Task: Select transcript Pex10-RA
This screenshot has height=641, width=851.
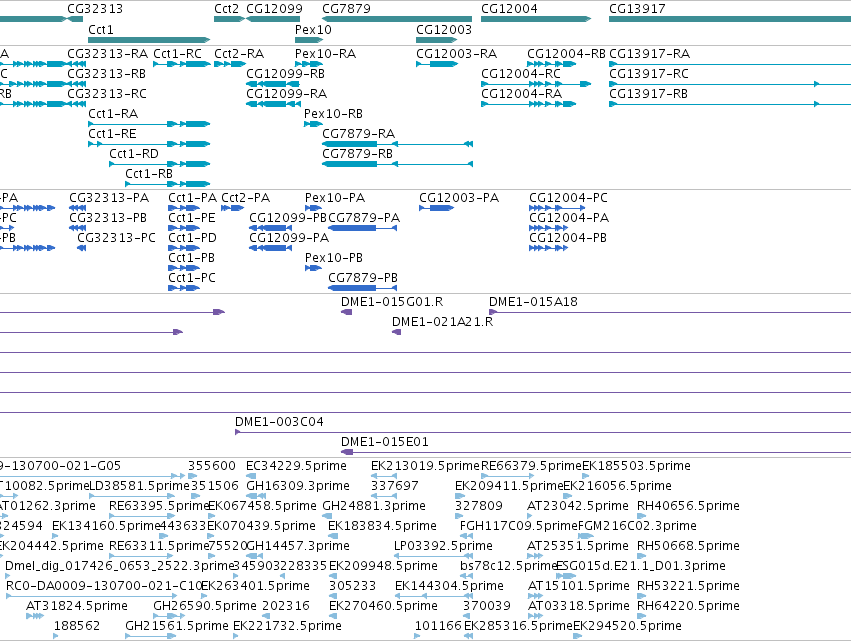Action: [x=309, y=64]
